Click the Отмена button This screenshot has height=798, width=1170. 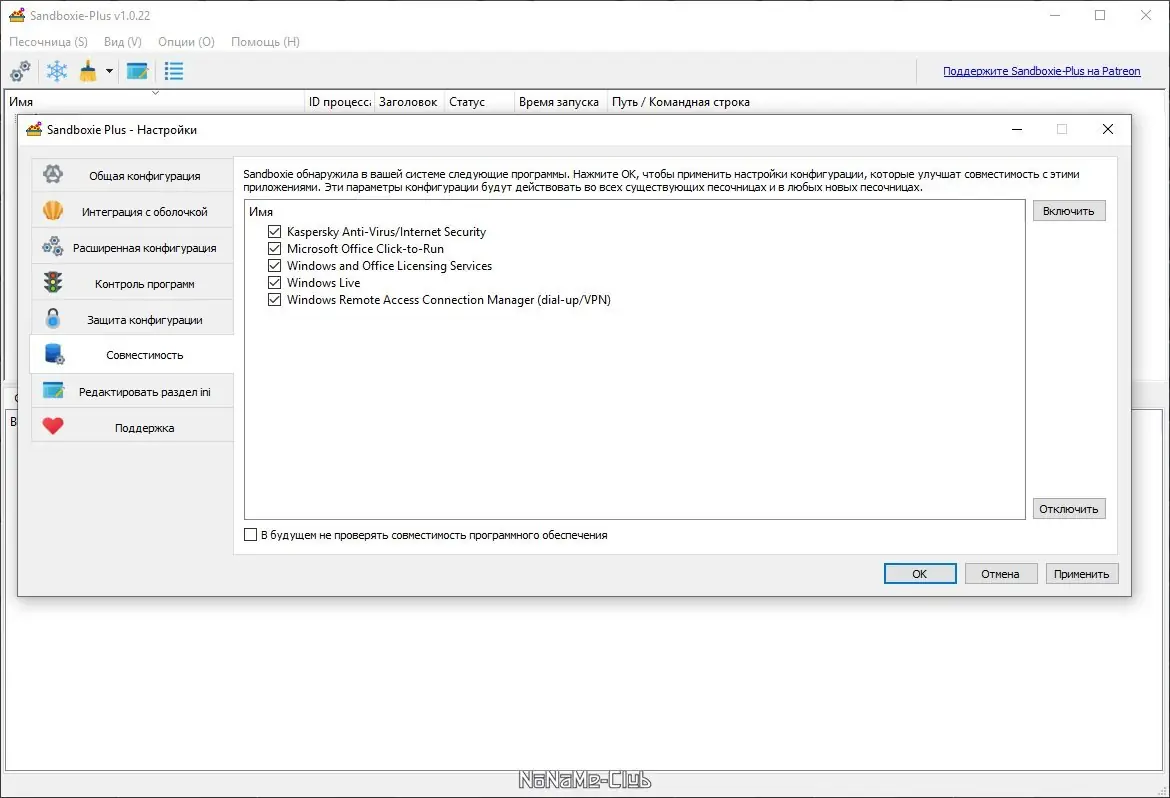[1000, 573]
